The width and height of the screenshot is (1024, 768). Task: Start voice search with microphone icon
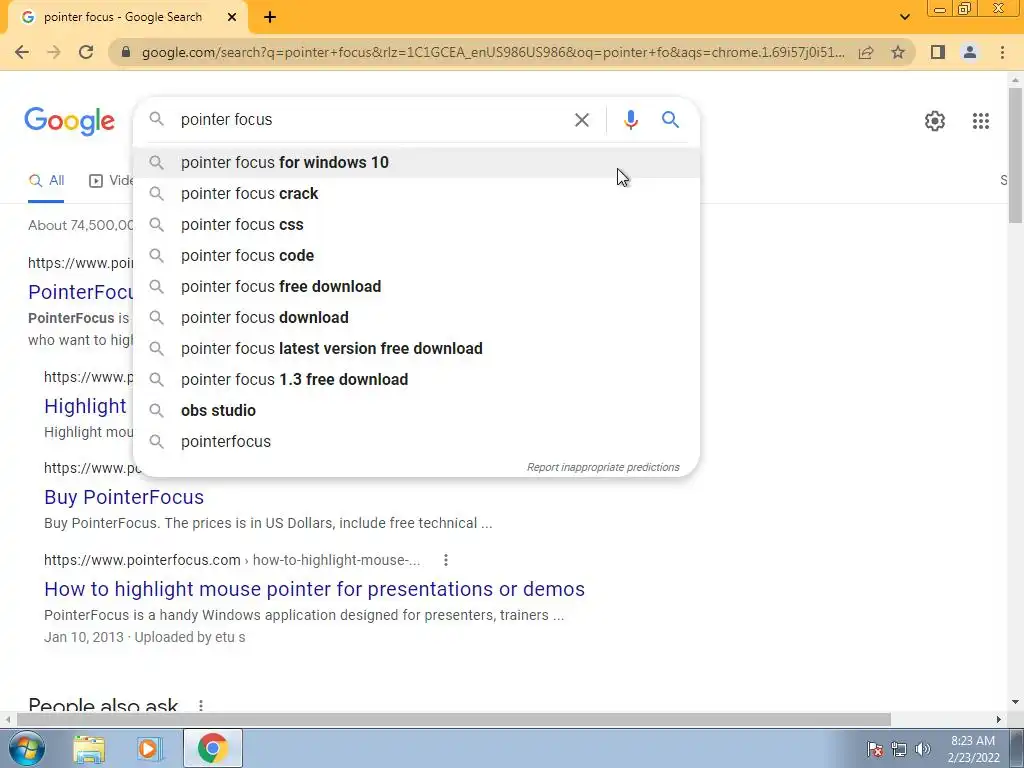point(630,120)
